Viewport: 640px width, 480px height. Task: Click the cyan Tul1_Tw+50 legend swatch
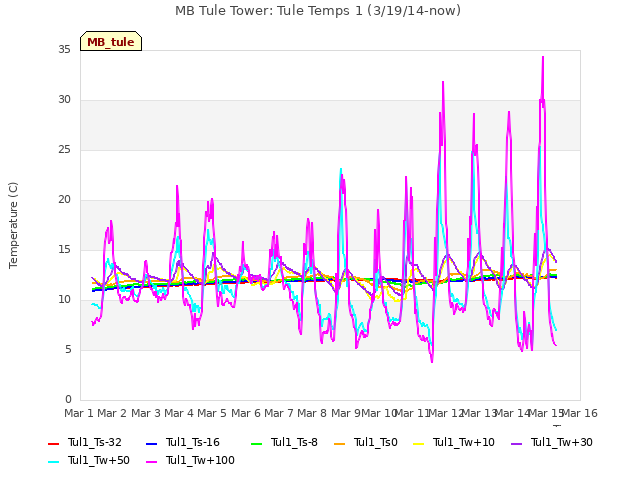point(53,461)
